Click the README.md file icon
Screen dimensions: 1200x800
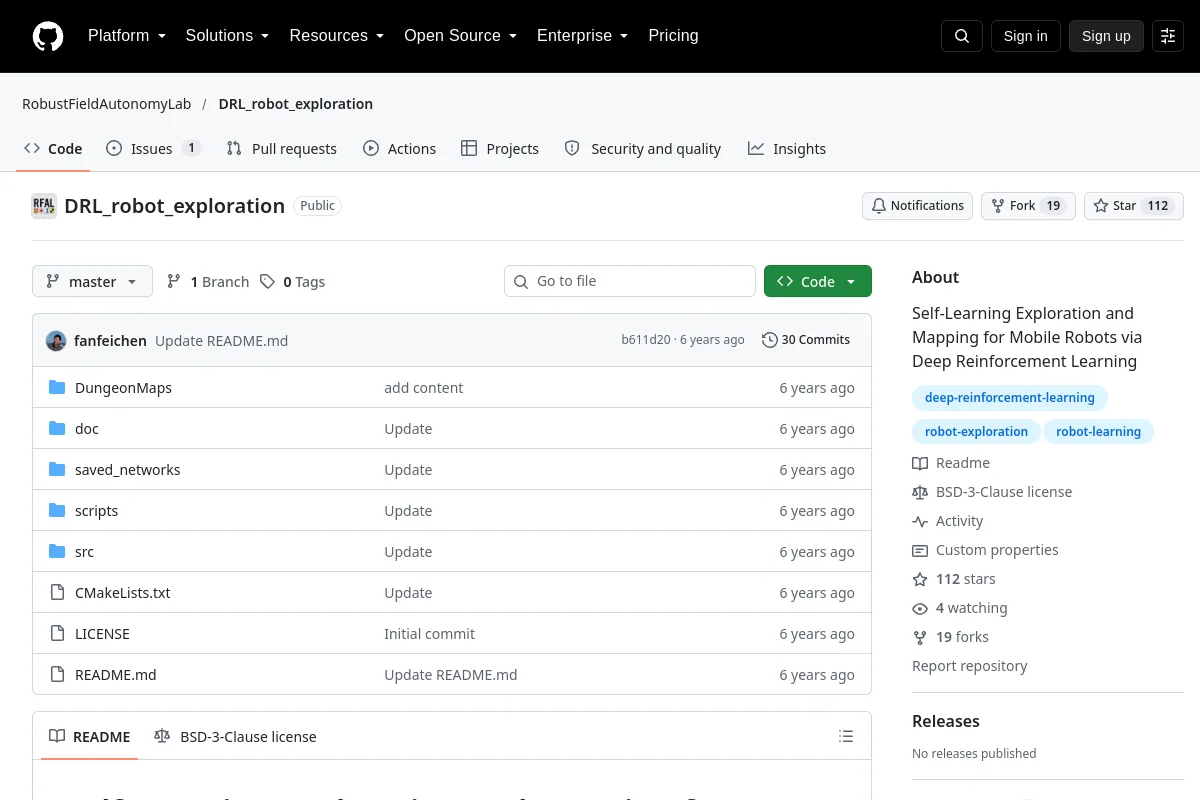click(x=57, y=675)
